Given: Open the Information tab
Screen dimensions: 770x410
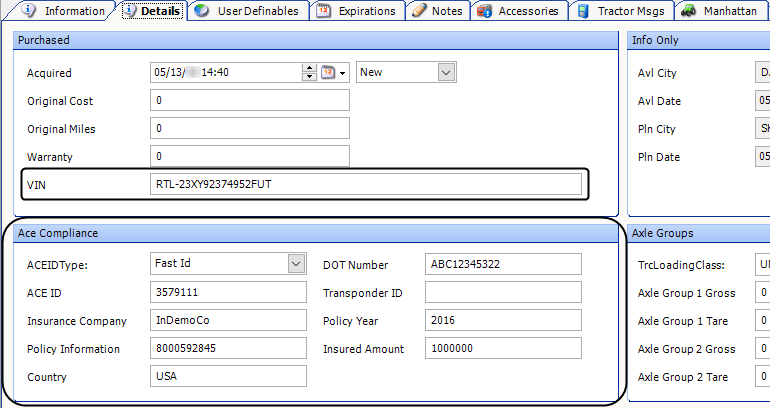Looking at the screenshot, I should [66, 11].
